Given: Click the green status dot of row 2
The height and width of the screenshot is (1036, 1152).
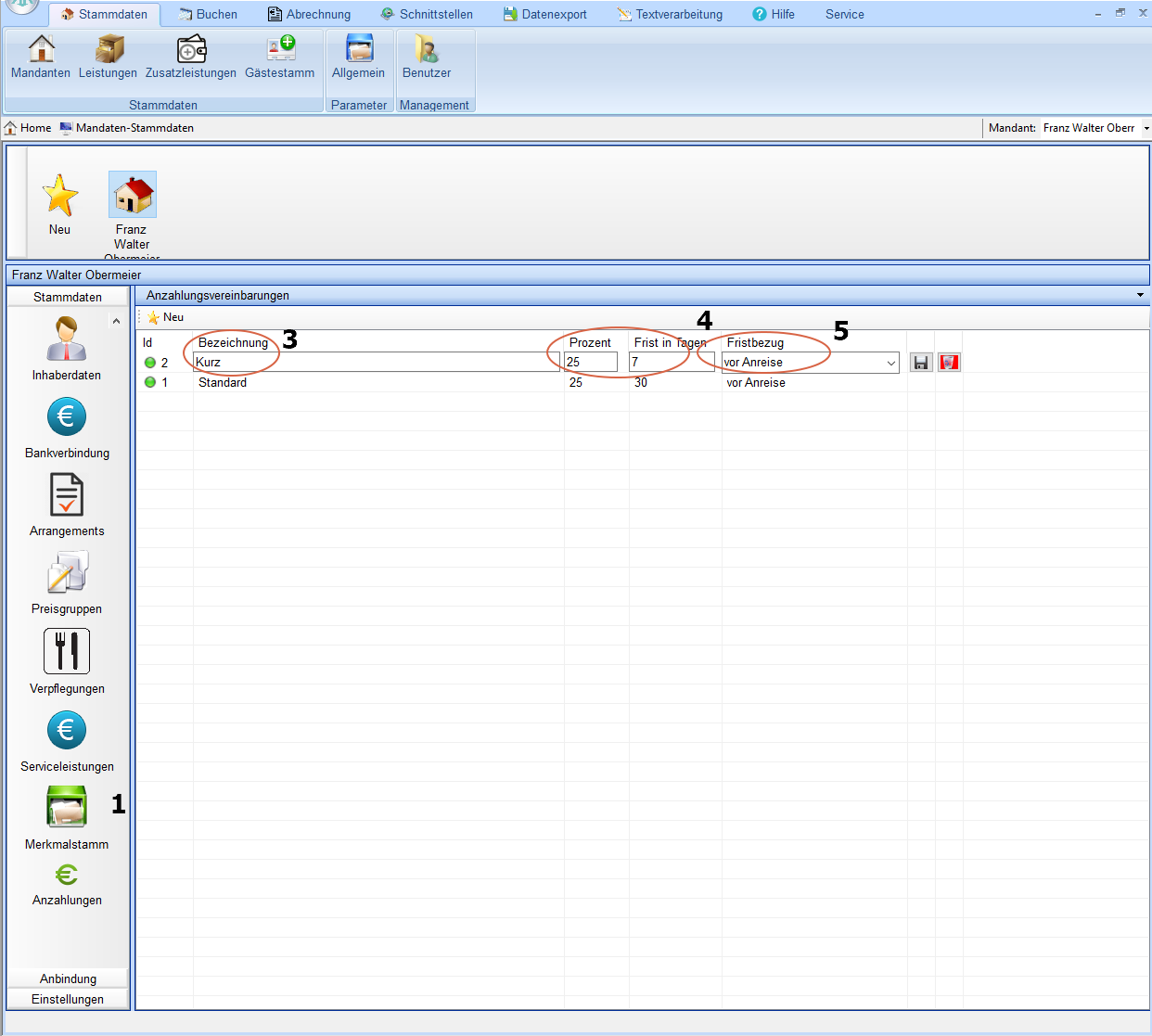Looking at the screenshot, I should 150,363.
